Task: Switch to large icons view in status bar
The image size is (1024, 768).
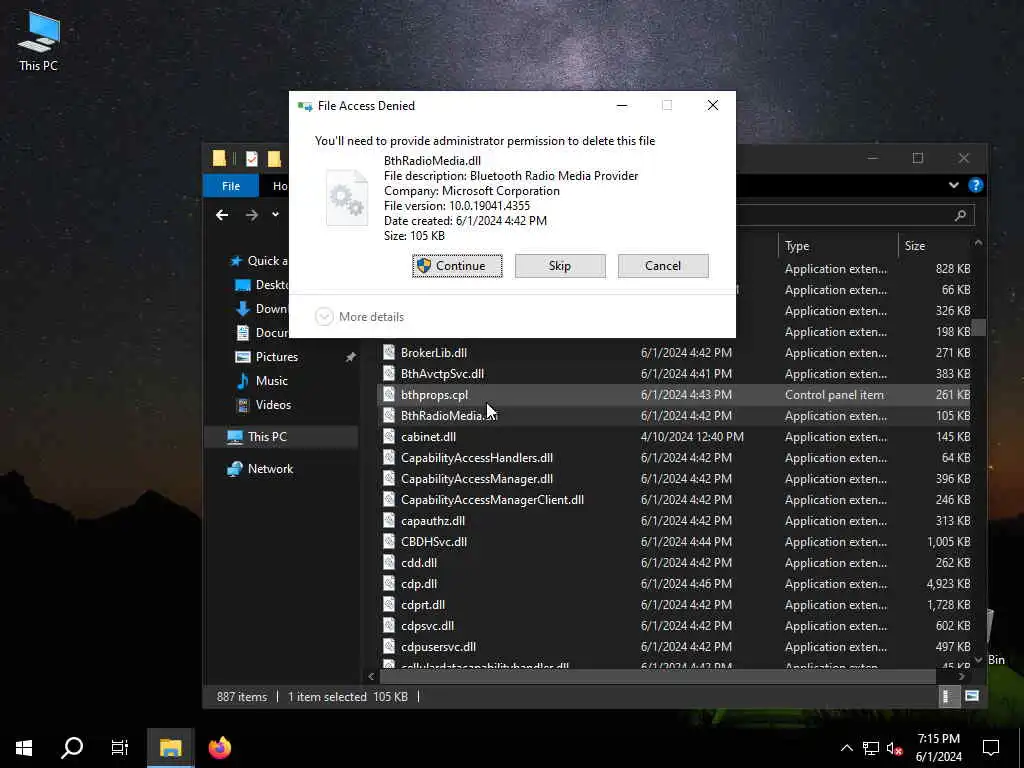Action: (972, 697)
